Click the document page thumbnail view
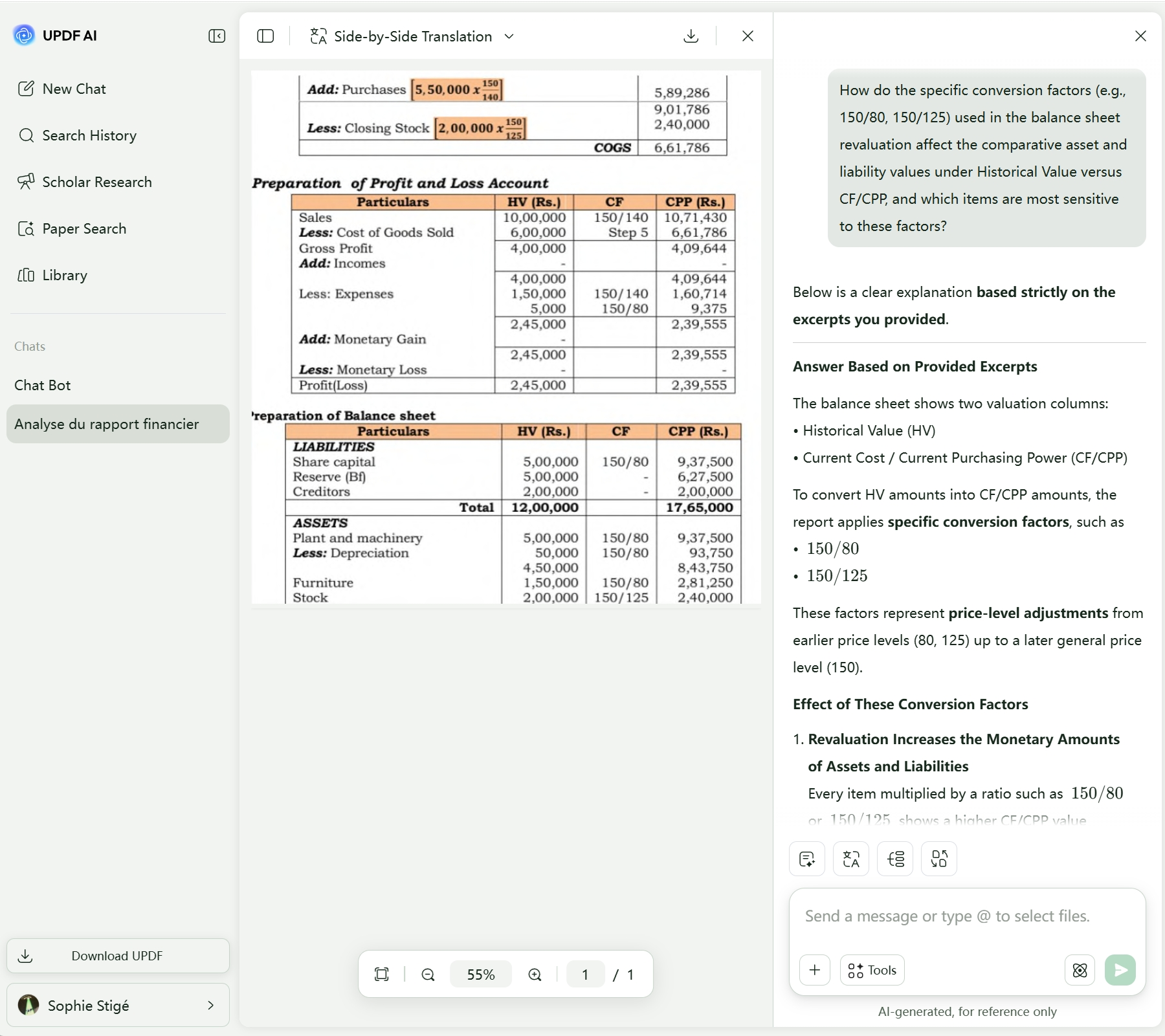Screen dimensions: 1165x1036 [x=506, y=337]
